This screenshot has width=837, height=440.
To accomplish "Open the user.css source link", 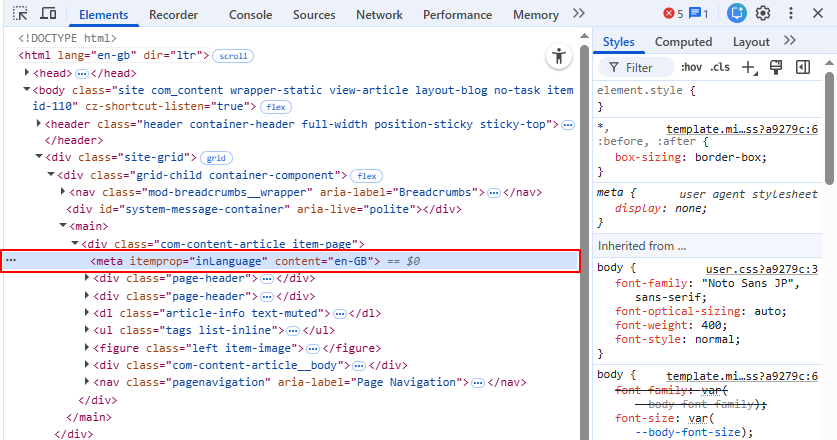I will tap(762, 269).
